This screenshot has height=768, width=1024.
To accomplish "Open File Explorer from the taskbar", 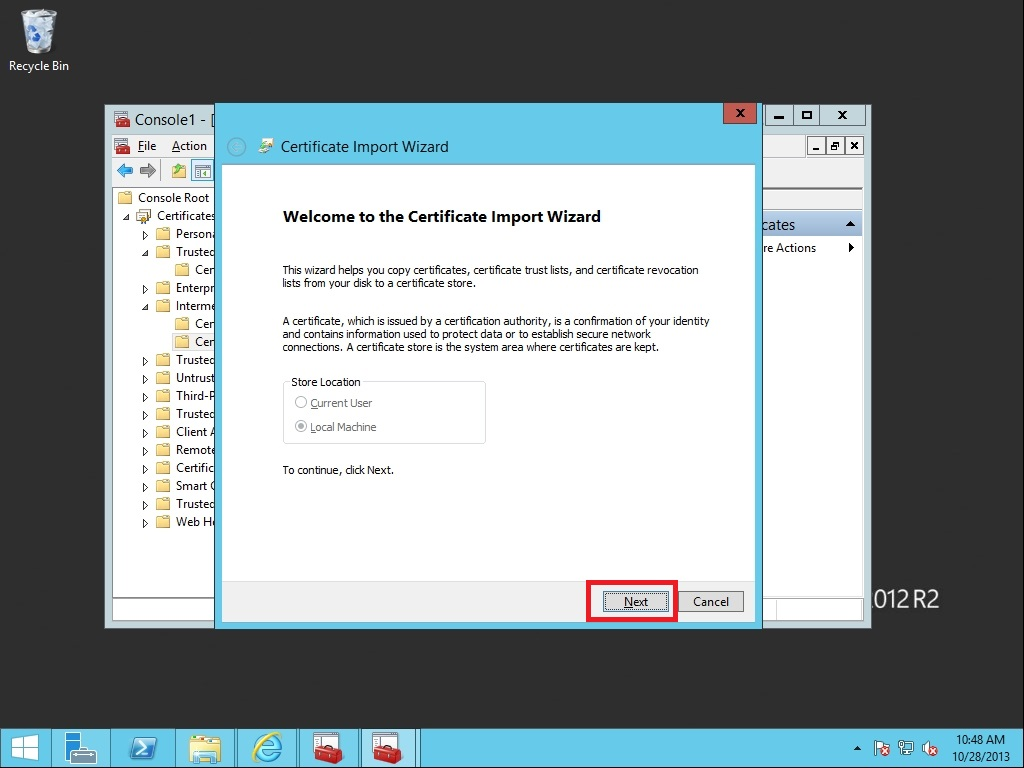I will tap(205, 747).
